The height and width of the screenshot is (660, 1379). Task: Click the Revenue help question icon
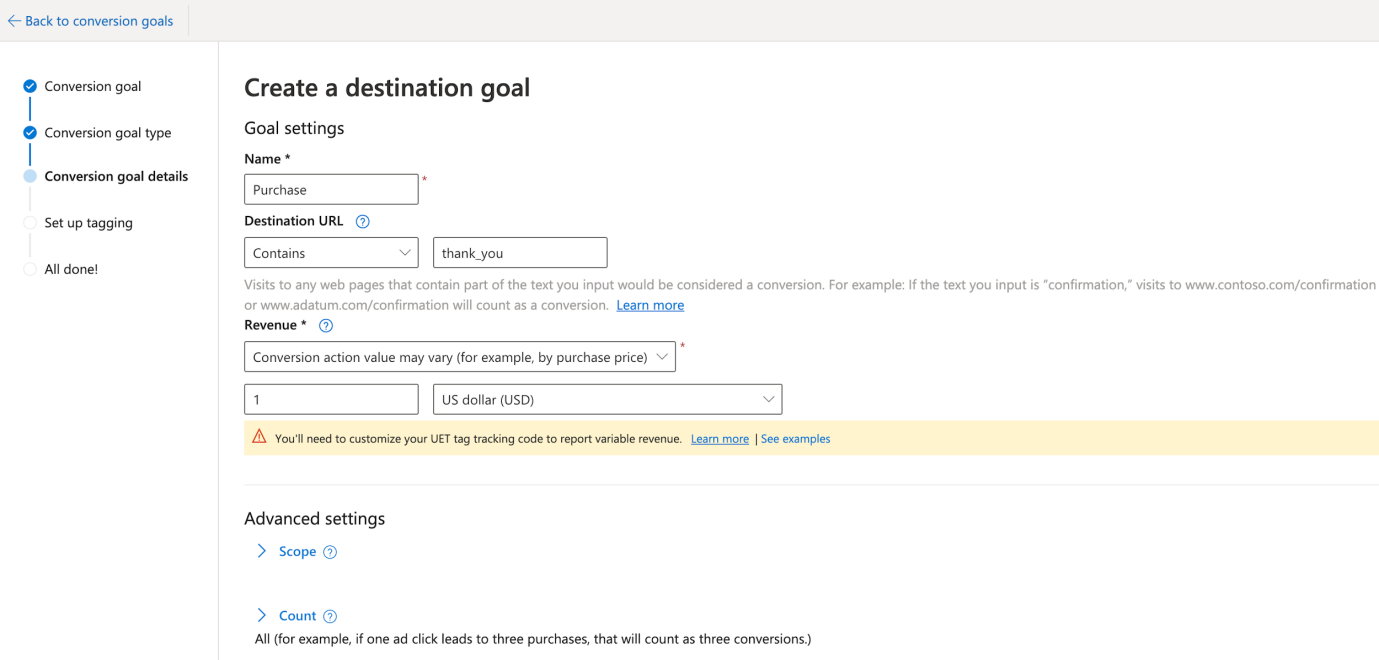[x=325, y=326]
